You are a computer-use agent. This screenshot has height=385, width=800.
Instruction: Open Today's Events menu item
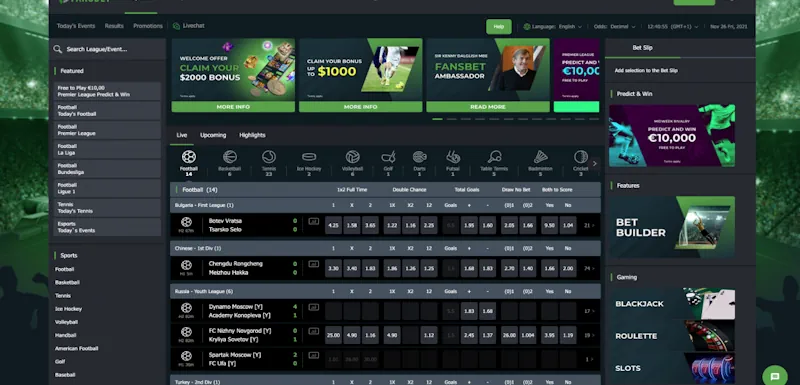(x=76, y=26)
